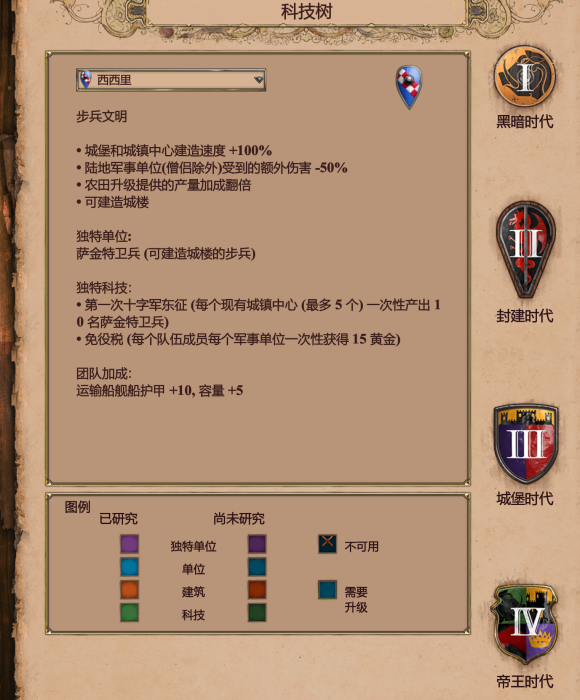Select the unresearched unit dark blue swatch

pyautogui.click(x=257, y=567)
